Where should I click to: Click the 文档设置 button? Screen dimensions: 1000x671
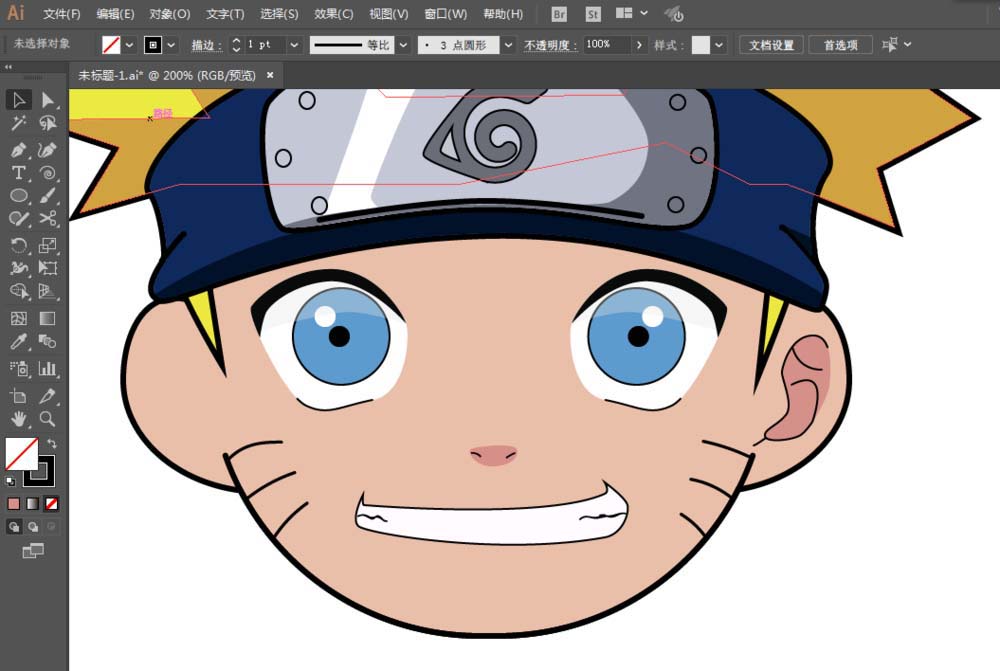[771, 45]
